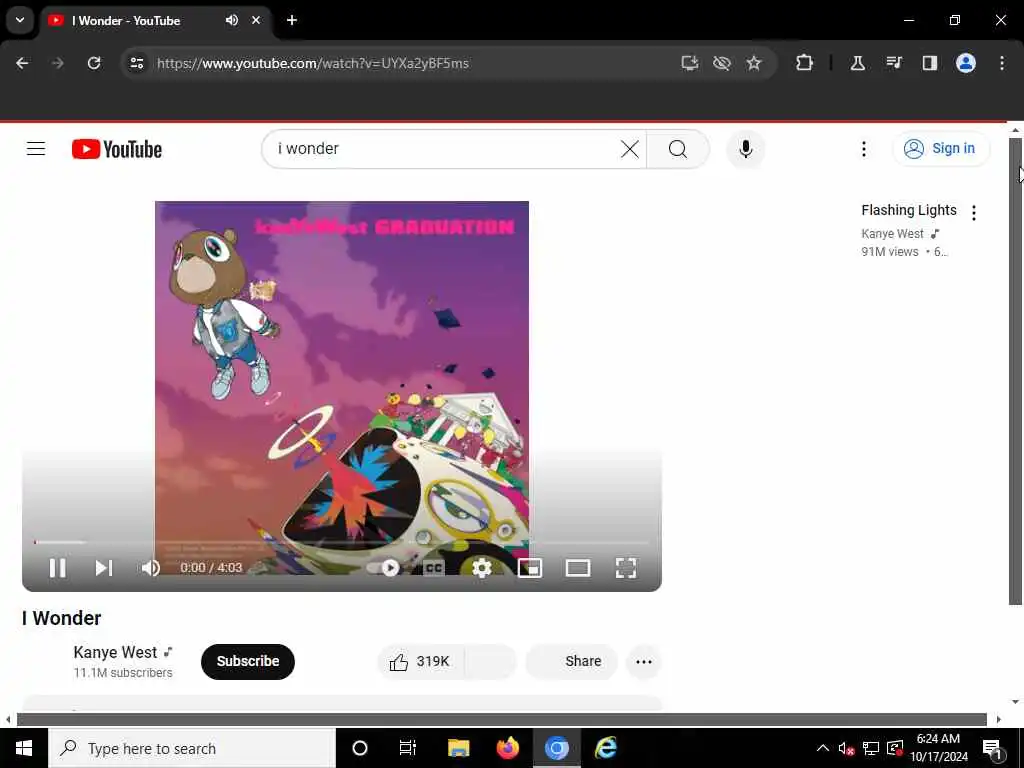Open media controls icon in toolbar
1024x768 pixels.
893,63
